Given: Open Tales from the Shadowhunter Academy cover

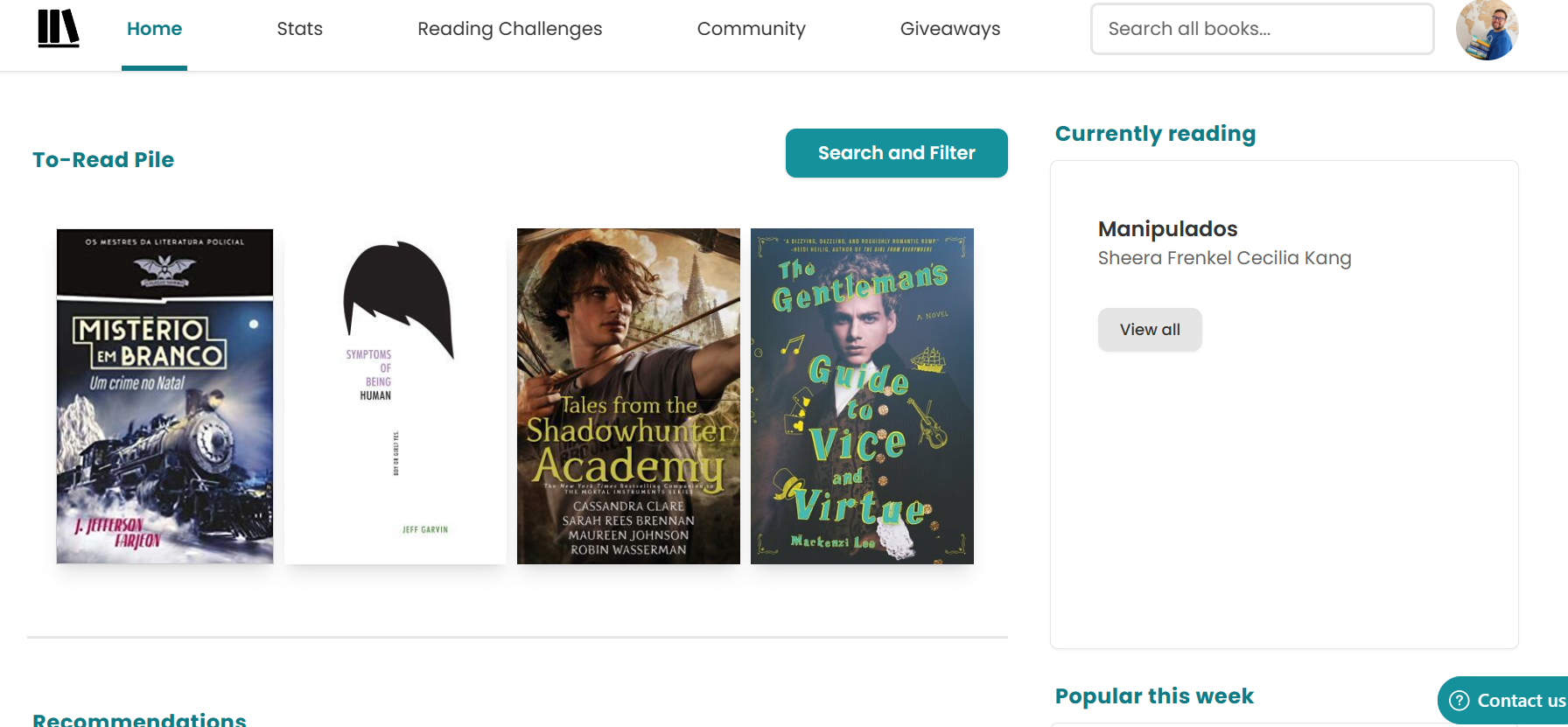Looking at the screenshot, I should 628,395.
